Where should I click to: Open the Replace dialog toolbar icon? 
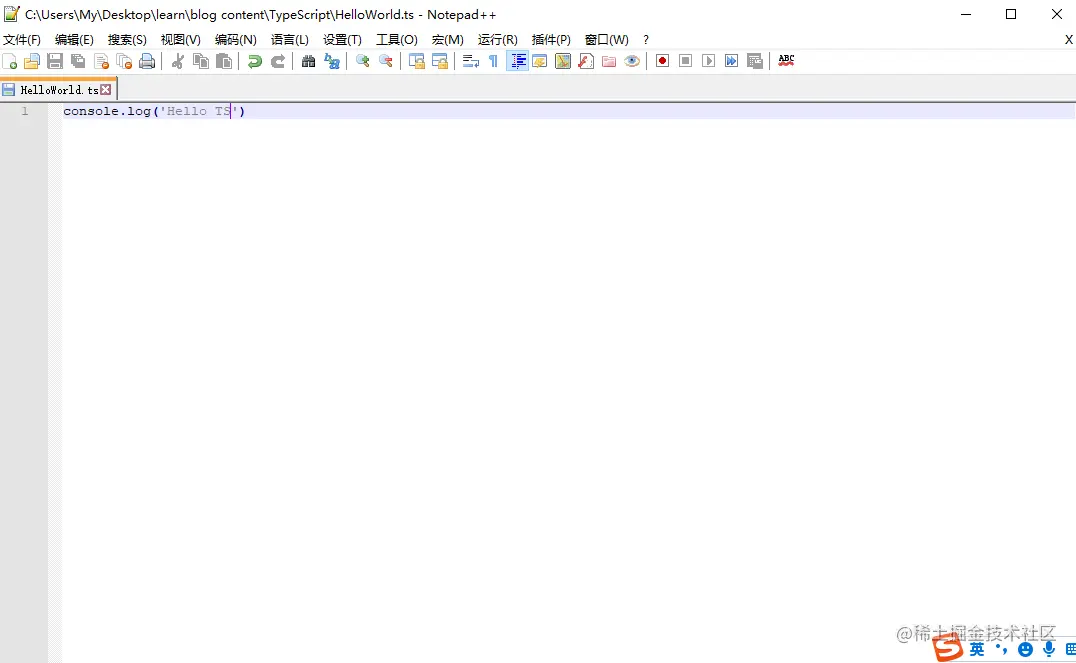click(x=332, y=61)
